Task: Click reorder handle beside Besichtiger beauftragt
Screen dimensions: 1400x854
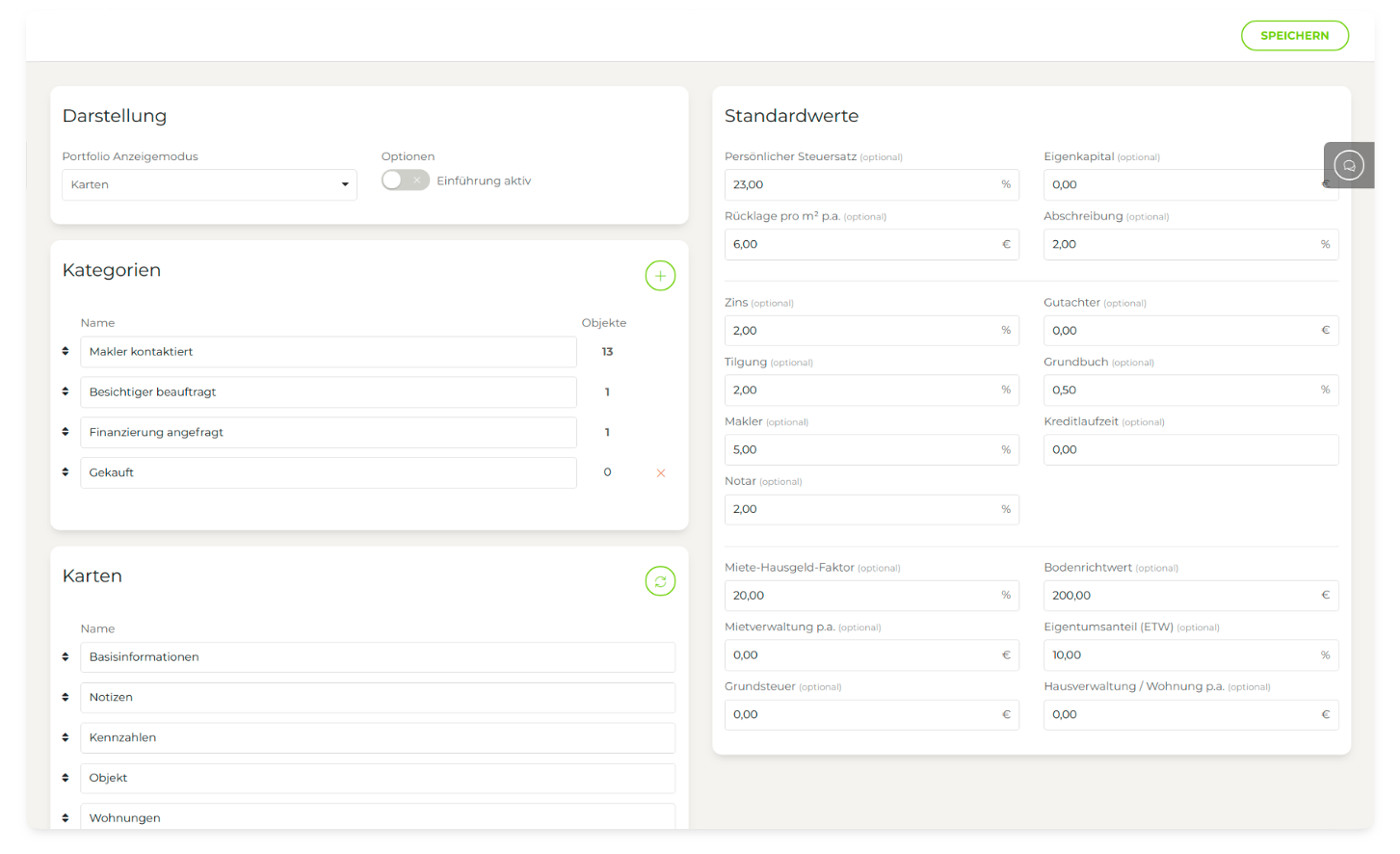Action: [x=65, y=392]
